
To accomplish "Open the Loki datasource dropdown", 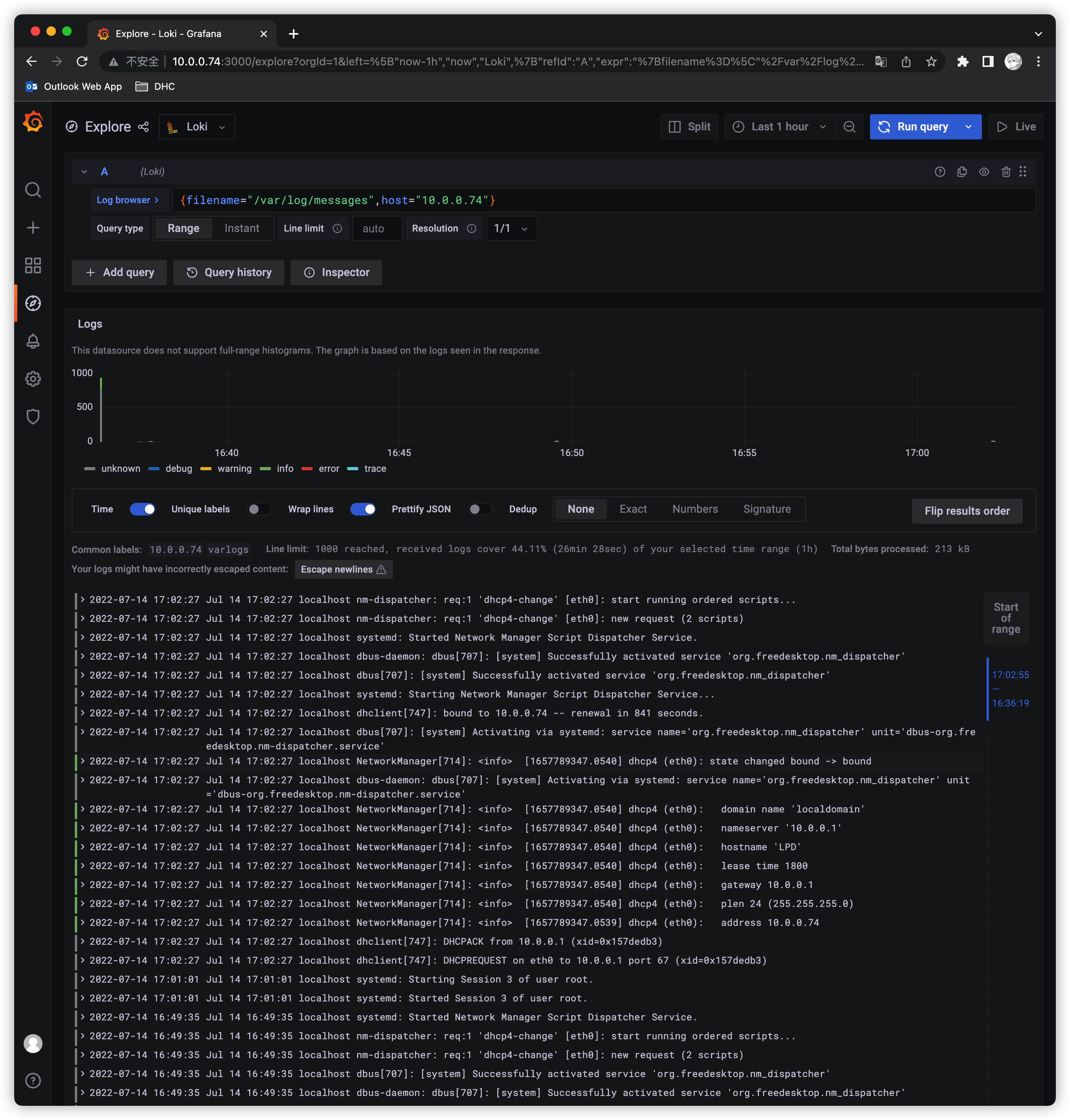I will click(x=197, y=127).
